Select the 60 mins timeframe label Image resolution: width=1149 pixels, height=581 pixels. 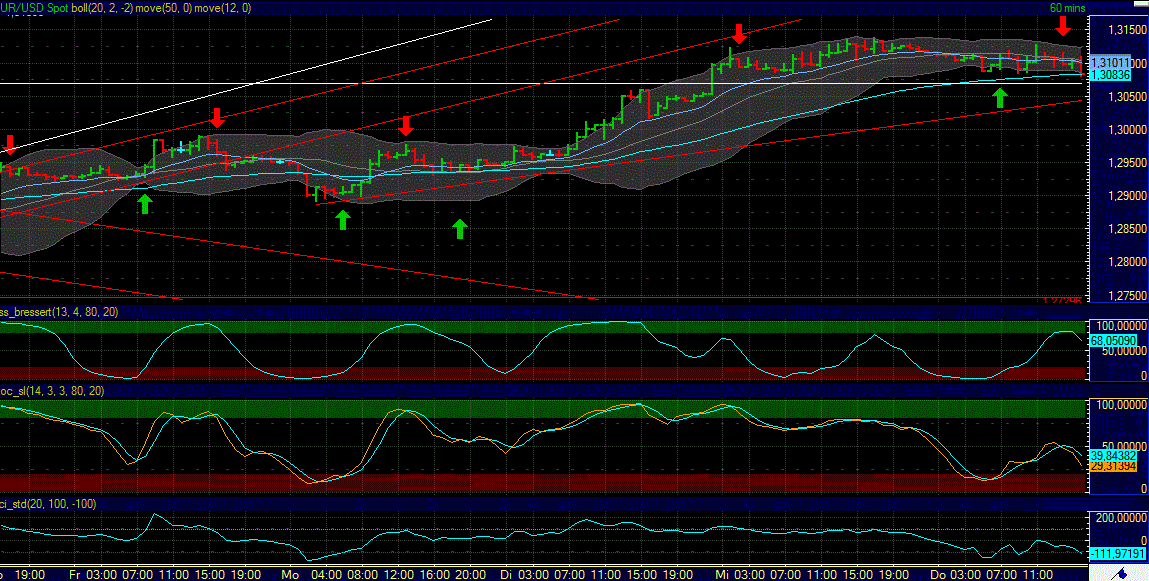[1067, 6]
